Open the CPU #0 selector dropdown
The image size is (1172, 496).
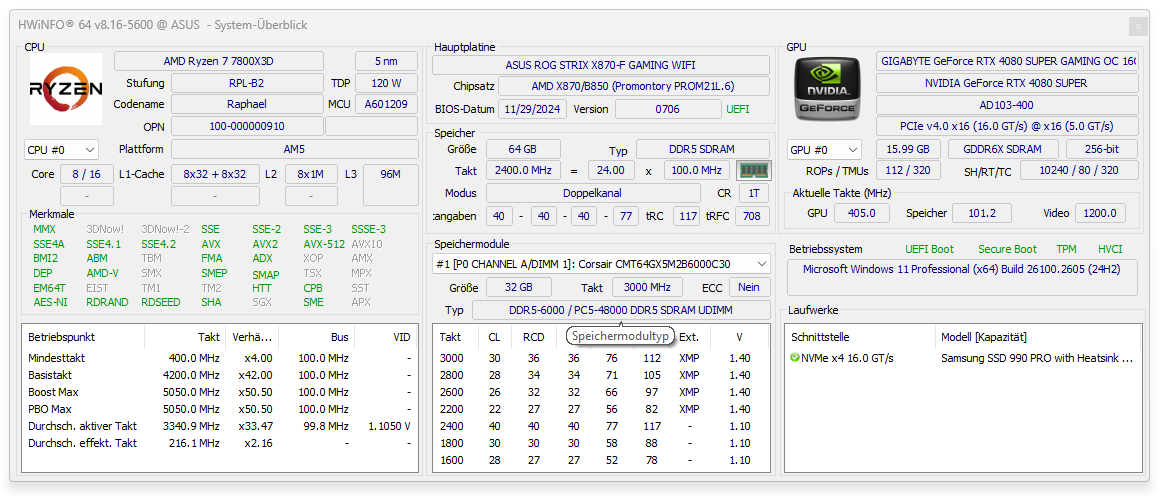pyautogui.click(x=61, y=149)
